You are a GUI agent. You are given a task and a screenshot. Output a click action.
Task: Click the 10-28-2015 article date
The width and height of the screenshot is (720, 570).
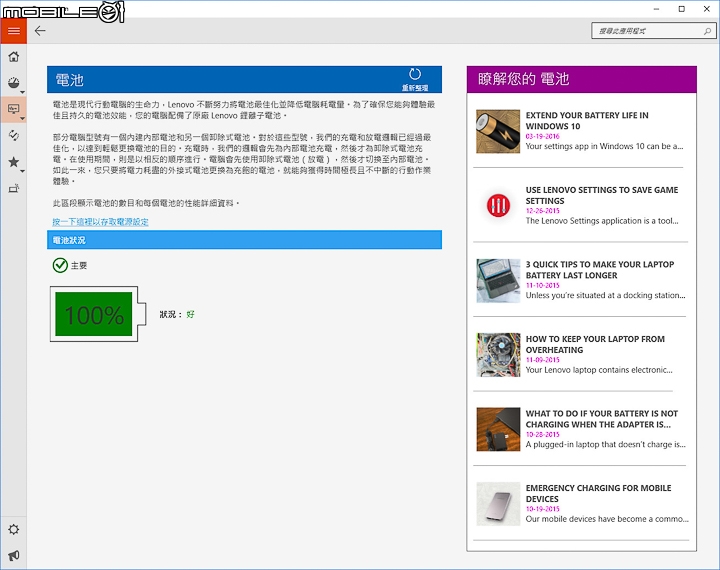(543, 434)
